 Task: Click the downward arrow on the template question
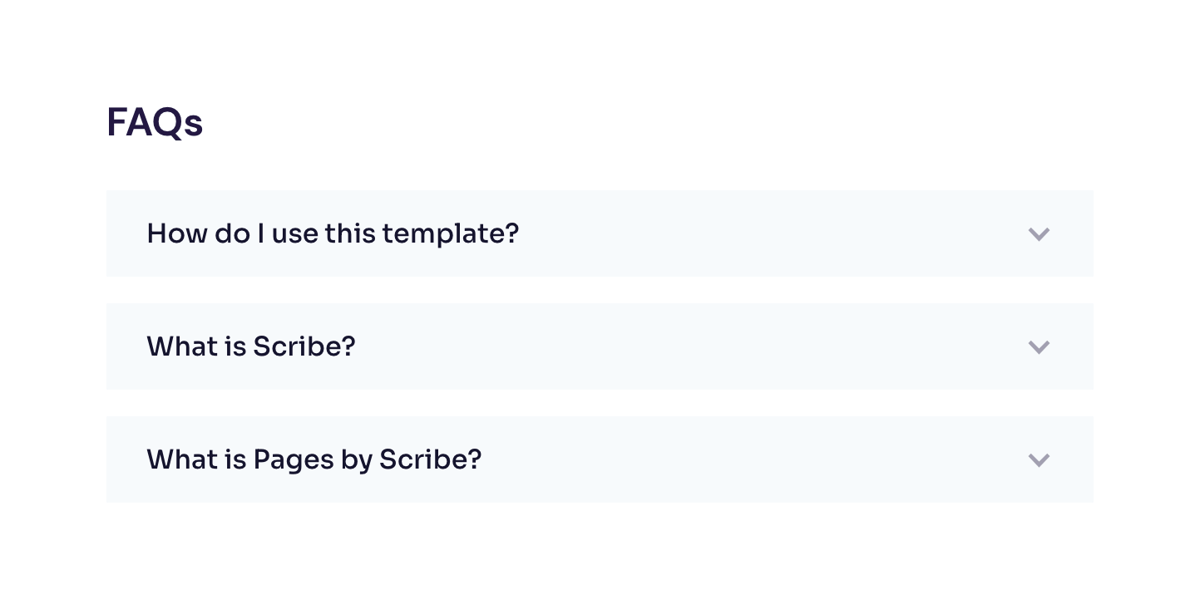1039,233
